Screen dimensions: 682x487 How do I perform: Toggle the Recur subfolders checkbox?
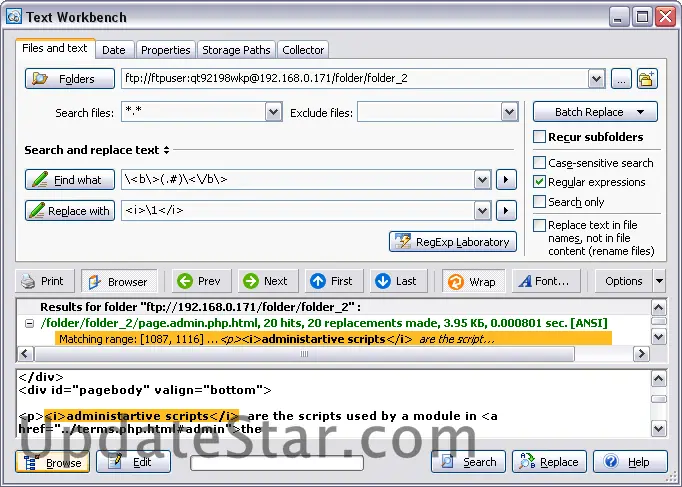tap(539, 137)
